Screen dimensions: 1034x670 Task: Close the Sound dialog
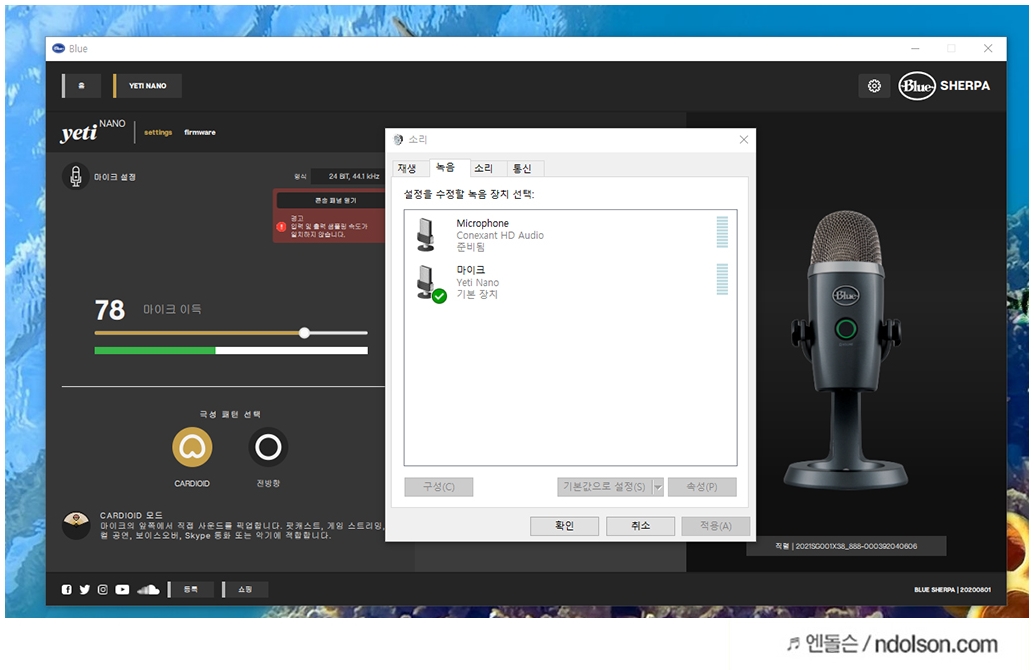[x=744, y=139]
